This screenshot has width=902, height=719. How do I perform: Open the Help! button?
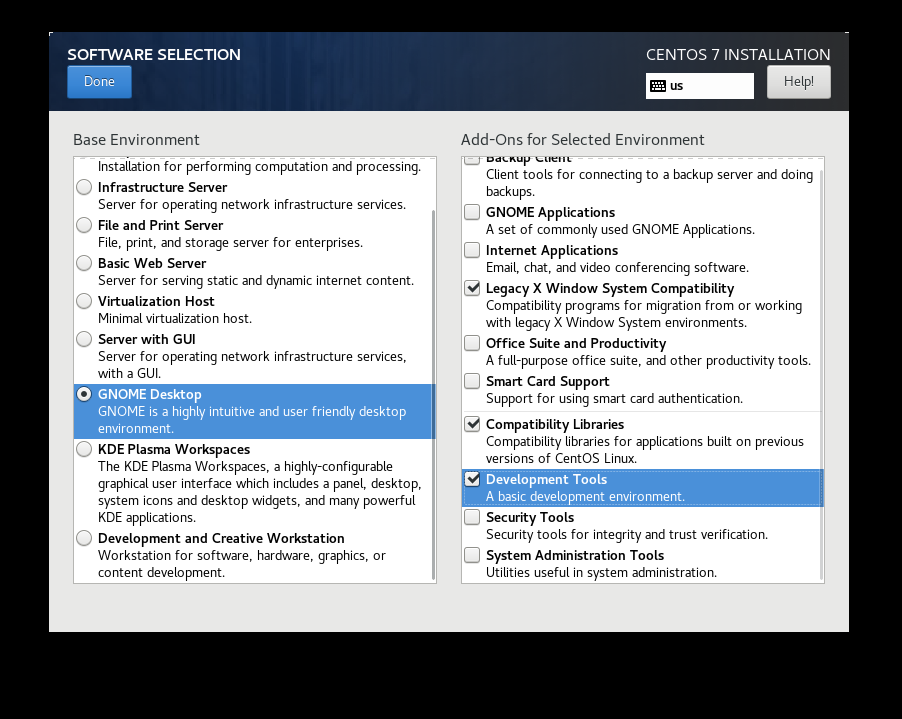click(798, 82)
